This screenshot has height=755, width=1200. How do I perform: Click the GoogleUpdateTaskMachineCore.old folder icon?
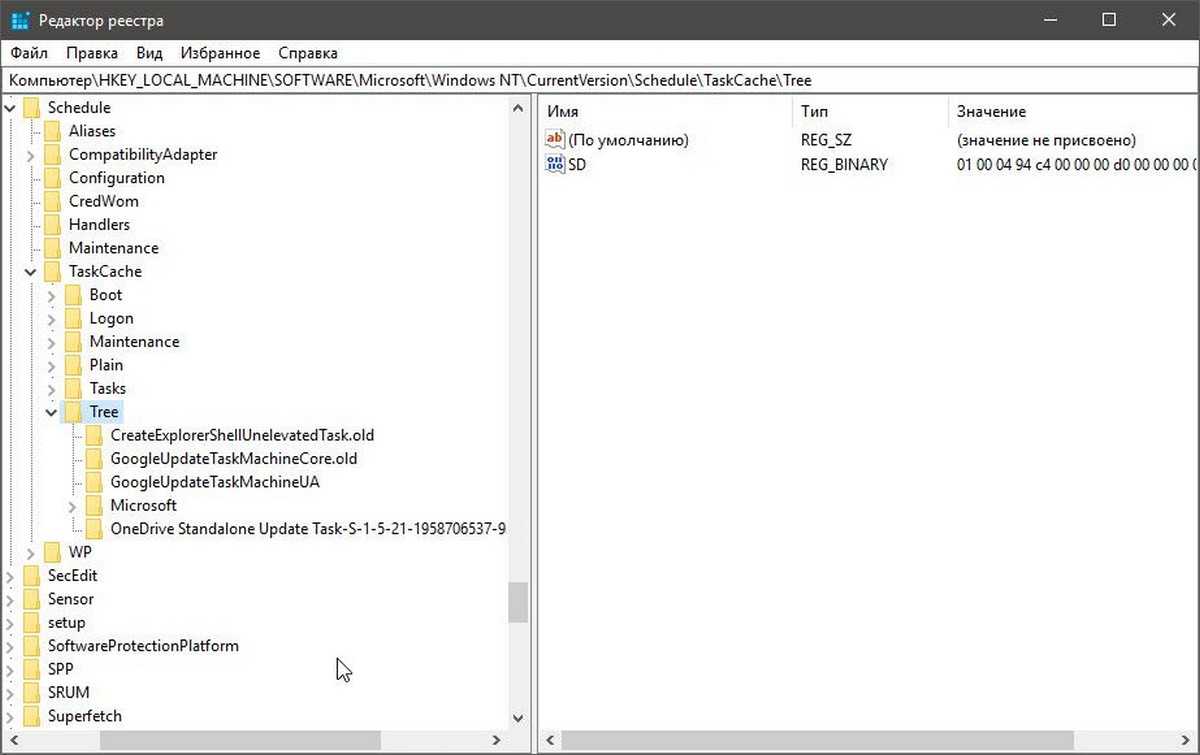pyautogui.click(x=94, y=459)
